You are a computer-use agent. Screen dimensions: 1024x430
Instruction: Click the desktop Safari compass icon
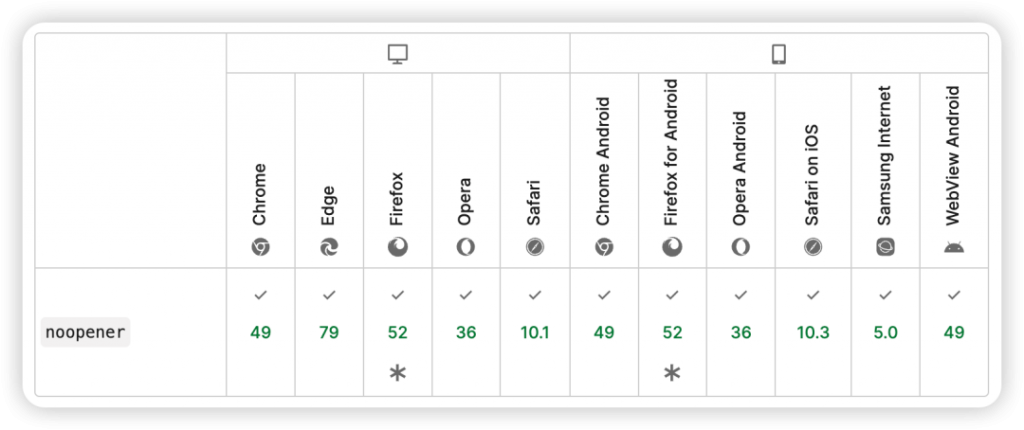coord(535,247)
